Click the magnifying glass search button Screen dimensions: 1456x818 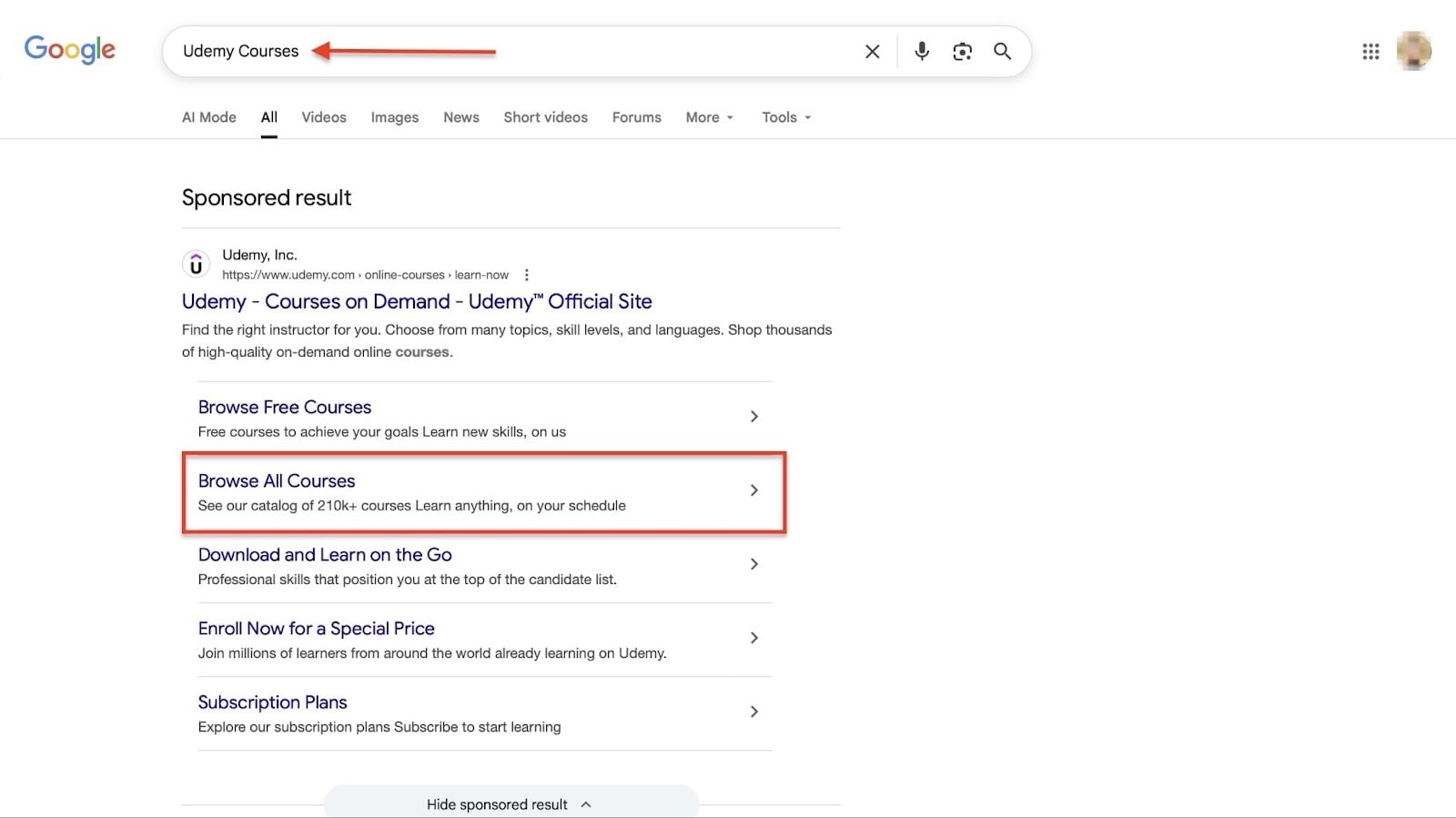[1002, 52]
